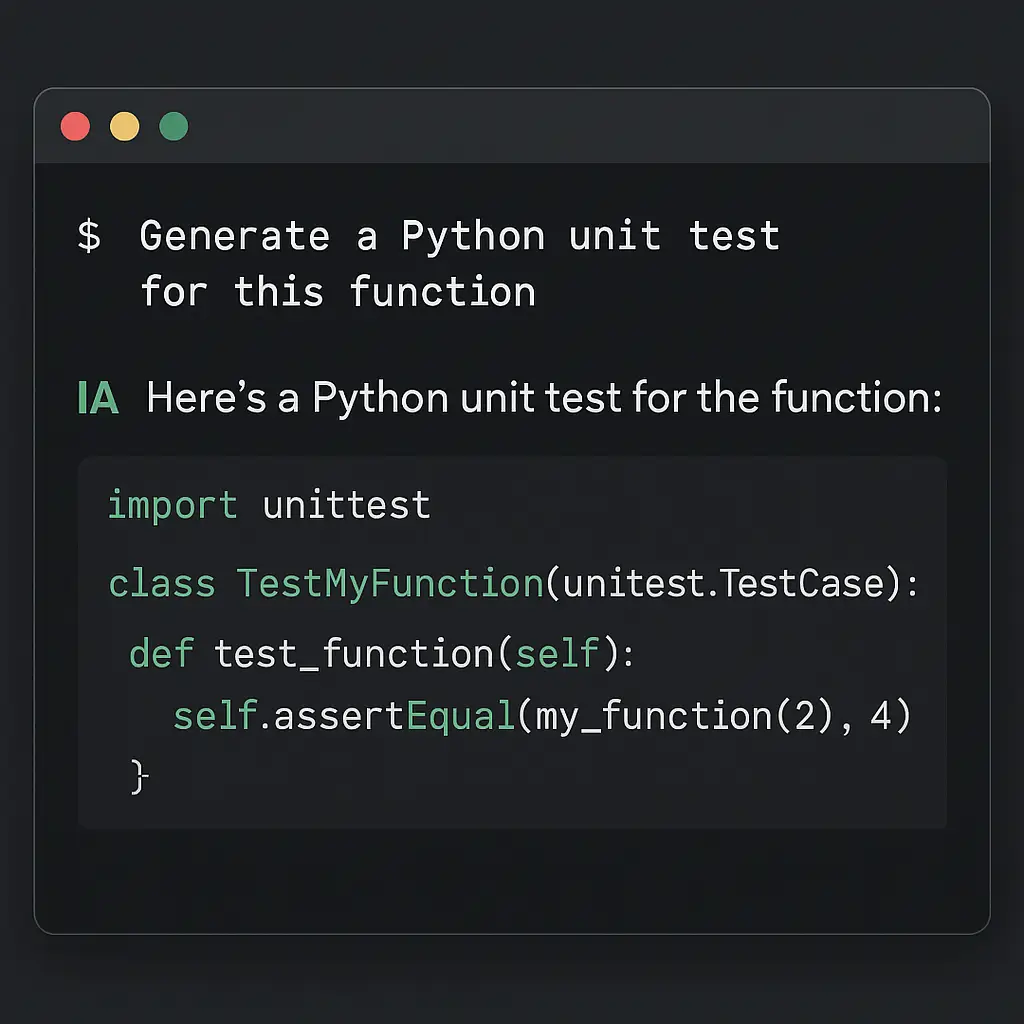Screen dimensions: 1024x1024
Task: Click the green maximize window dot
Action: 174,127
